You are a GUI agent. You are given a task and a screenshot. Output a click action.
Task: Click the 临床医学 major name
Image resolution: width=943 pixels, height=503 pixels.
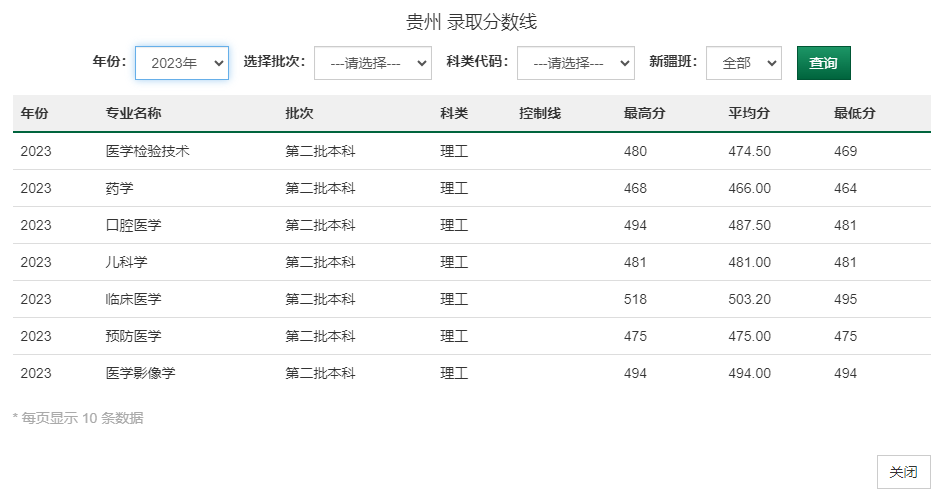133,299
